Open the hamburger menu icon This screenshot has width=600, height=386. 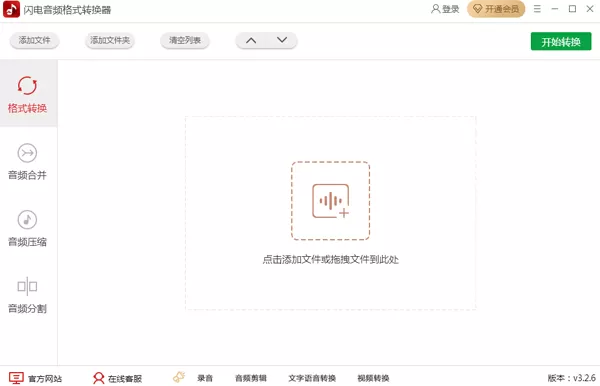(x=537, y=9)
